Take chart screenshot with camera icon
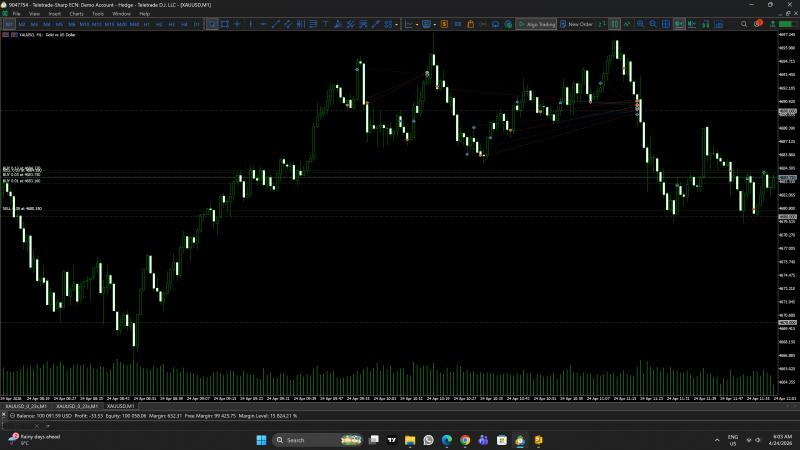Image resolution: width=800 pixels, height=450 pixels. pos(718,24)
